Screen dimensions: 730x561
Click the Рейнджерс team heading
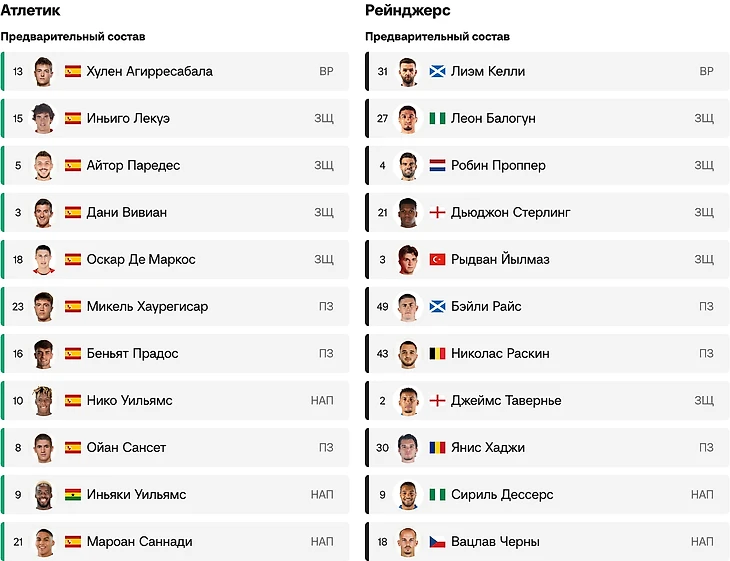pos(407,10)
